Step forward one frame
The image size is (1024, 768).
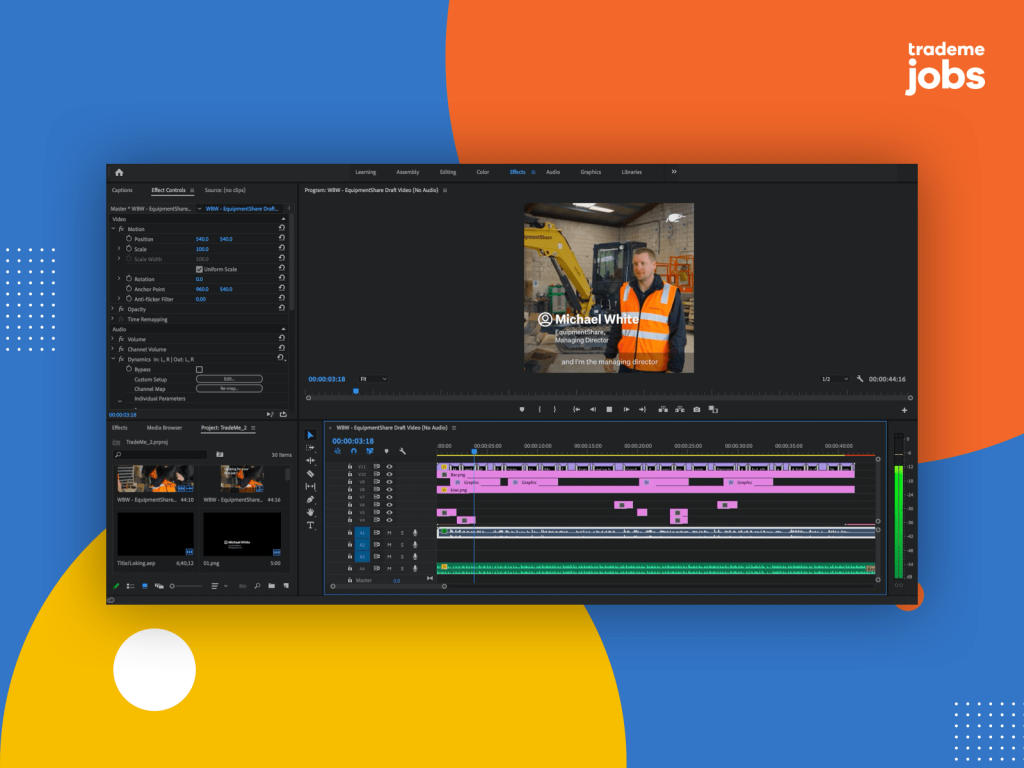(626, 409)
